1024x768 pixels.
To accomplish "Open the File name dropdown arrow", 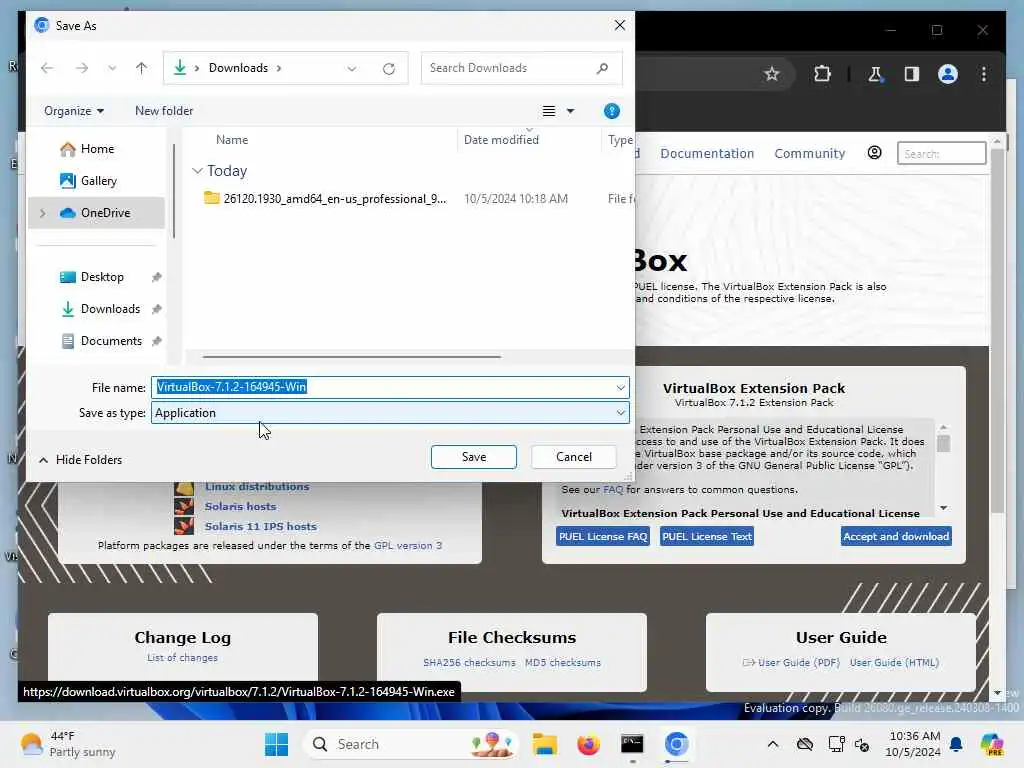I will click(x=620, y=388).
